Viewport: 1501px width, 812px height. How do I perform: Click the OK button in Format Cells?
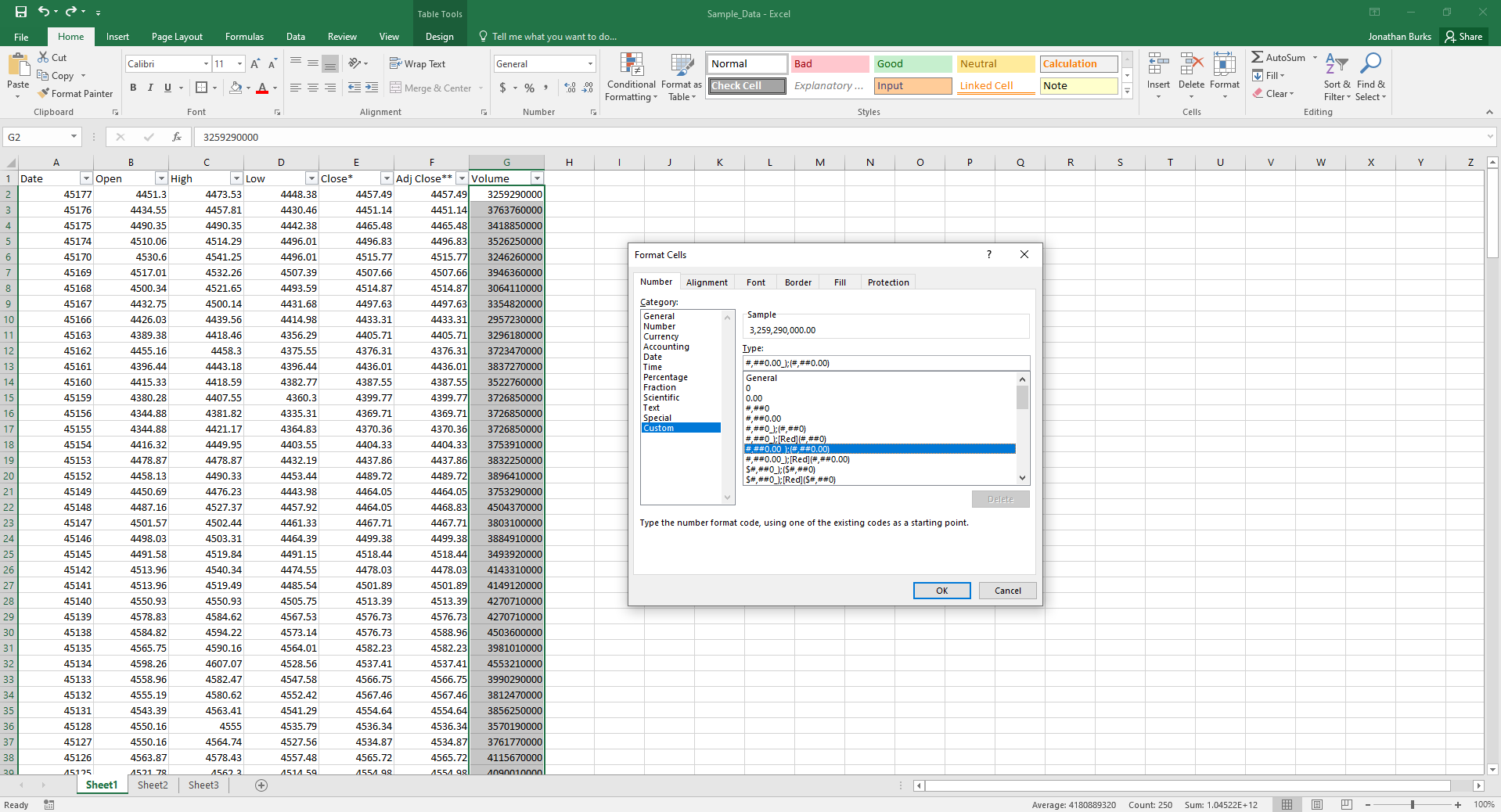(941, 591)
